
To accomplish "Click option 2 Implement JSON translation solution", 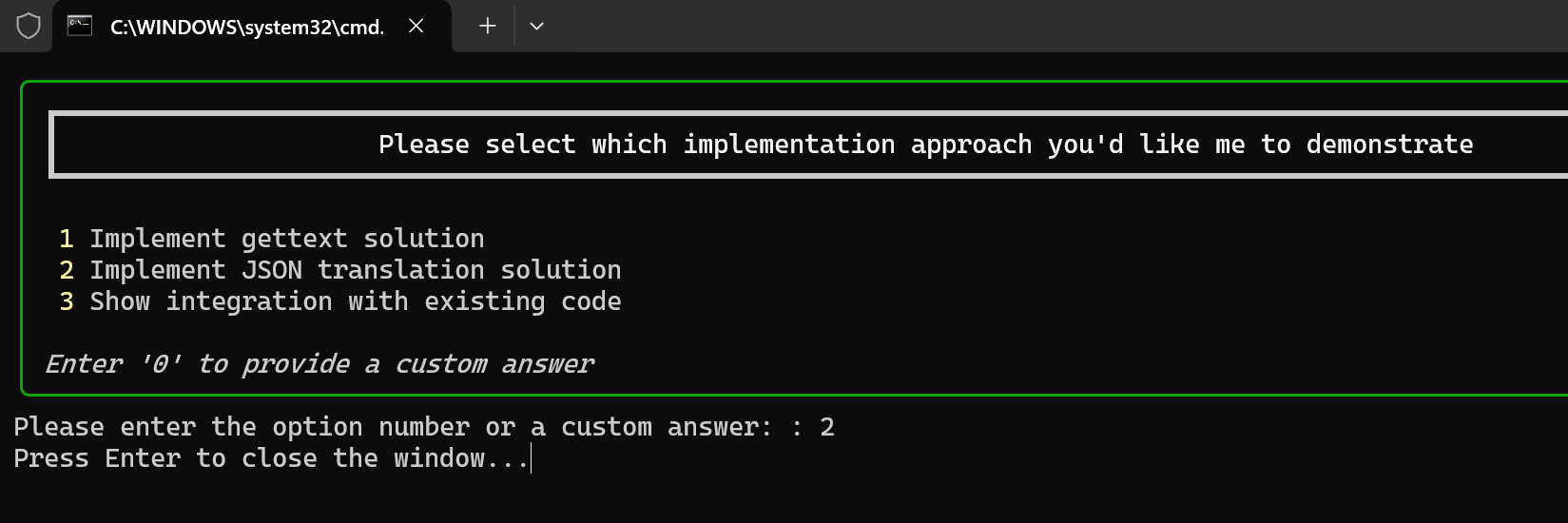I will click(340, 270).
